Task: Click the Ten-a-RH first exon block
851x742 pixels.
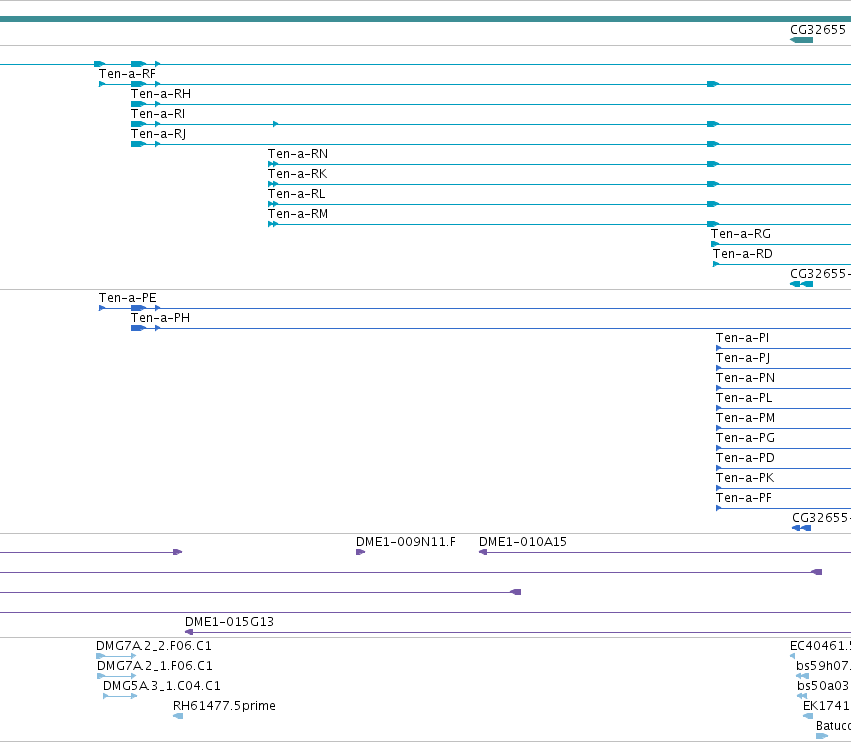Action: tap(138, 104)
